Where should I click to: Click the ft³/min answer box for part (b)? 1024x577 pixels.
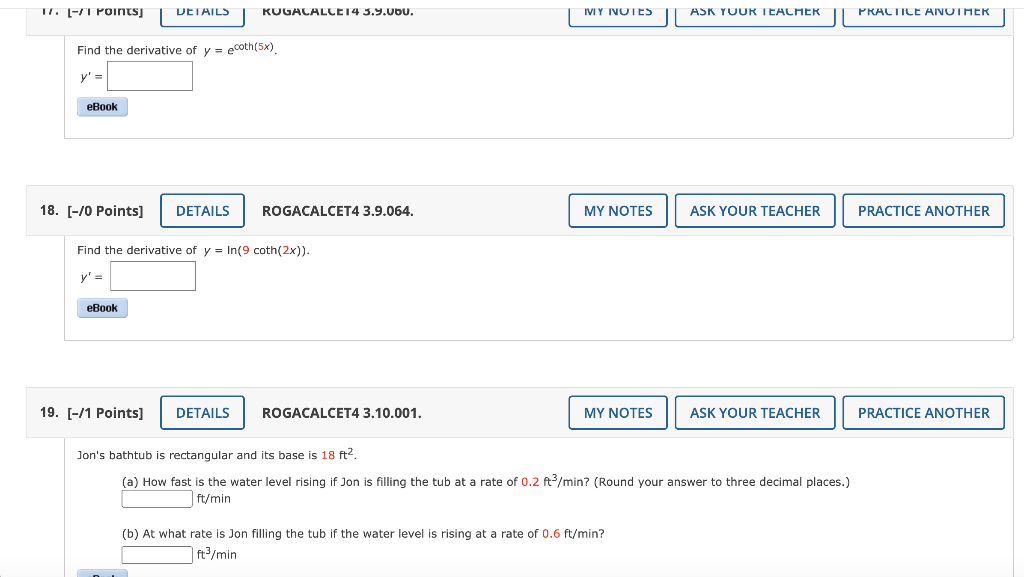pos(157,555)
